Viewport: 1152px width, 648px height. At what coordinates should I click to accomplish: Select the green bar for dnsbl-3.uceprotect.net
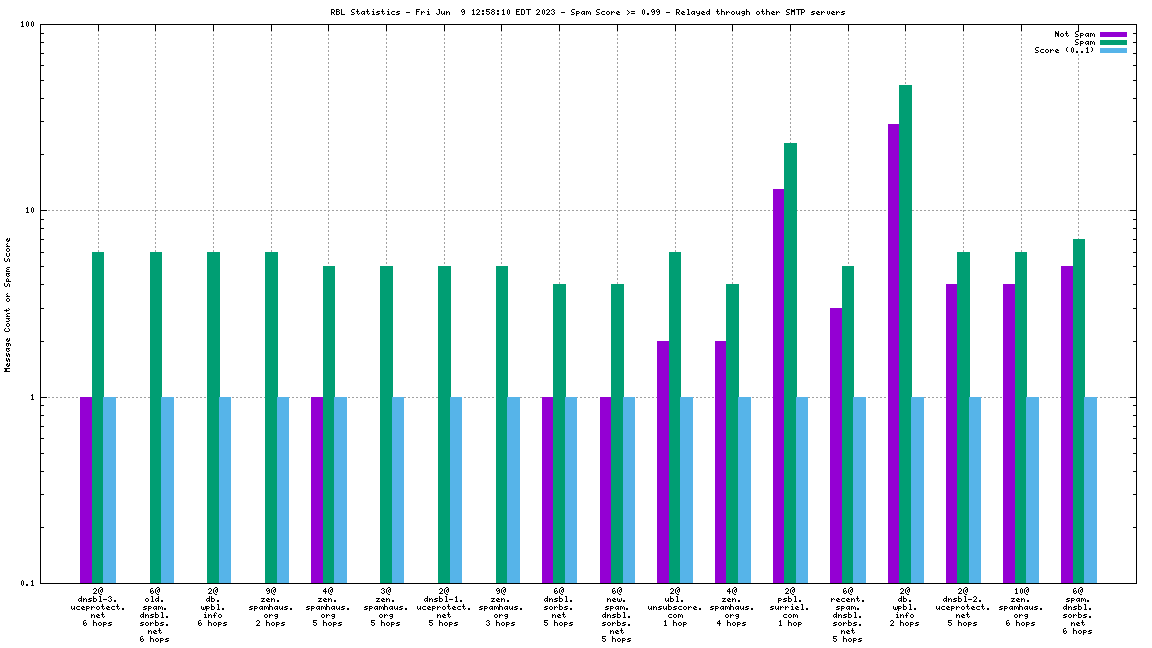point(98,415)
